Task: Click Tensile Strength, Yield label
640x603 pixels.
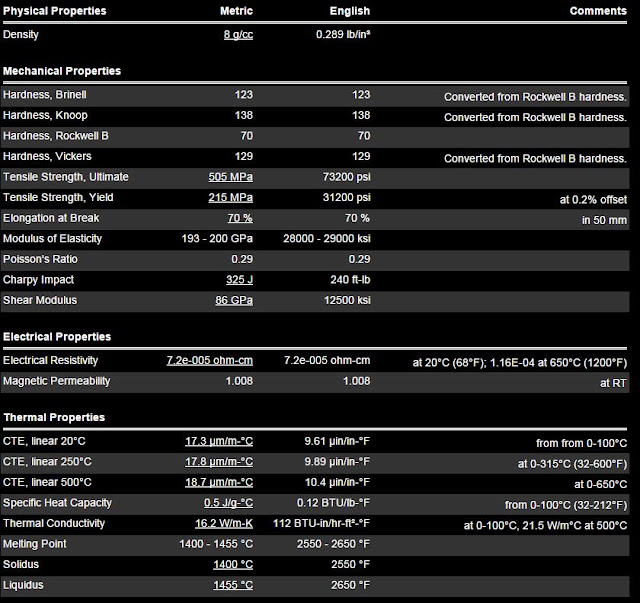Action: coord(58,198)
